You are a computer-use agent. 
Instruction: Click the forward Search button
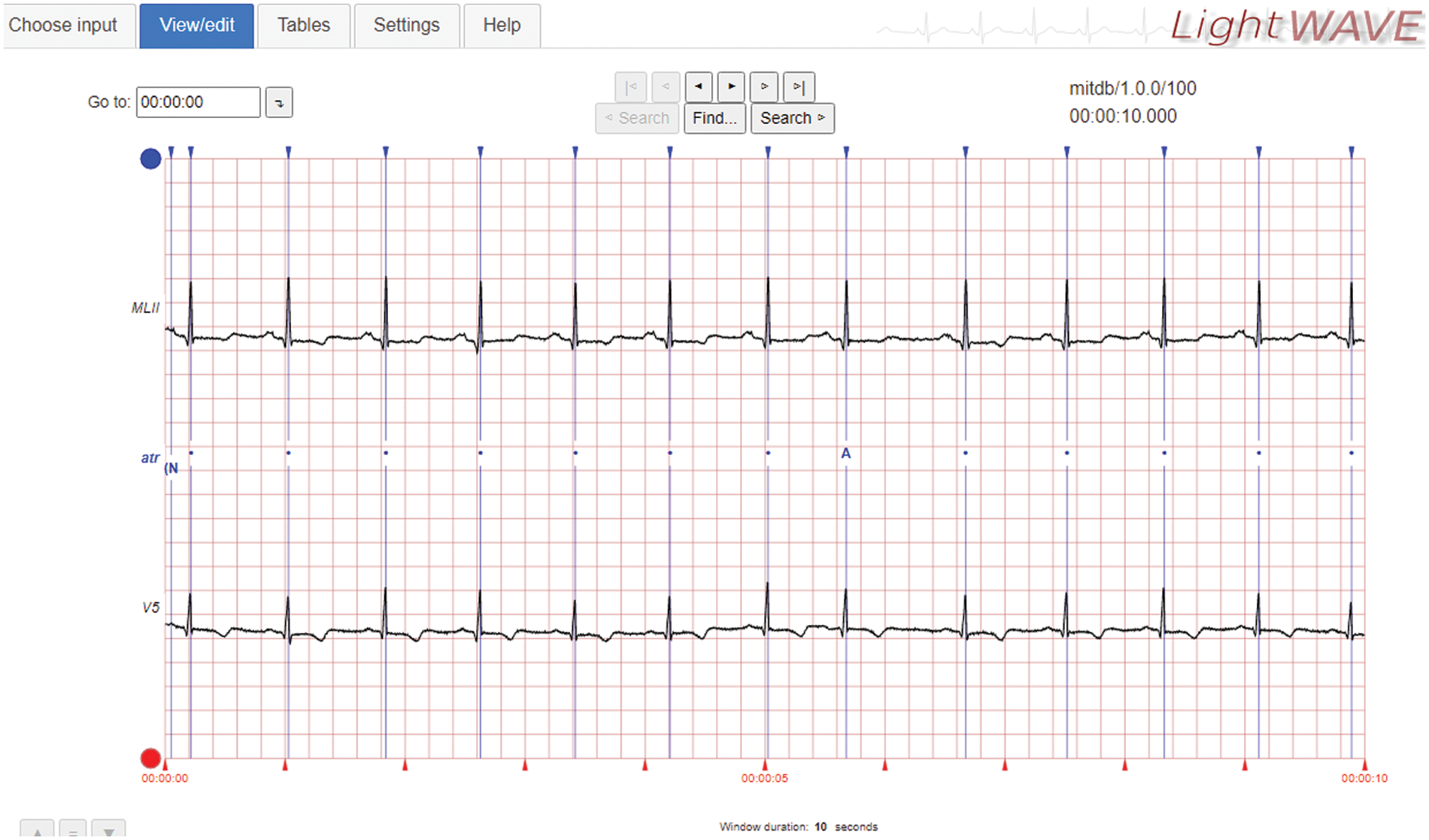[792, 118]
